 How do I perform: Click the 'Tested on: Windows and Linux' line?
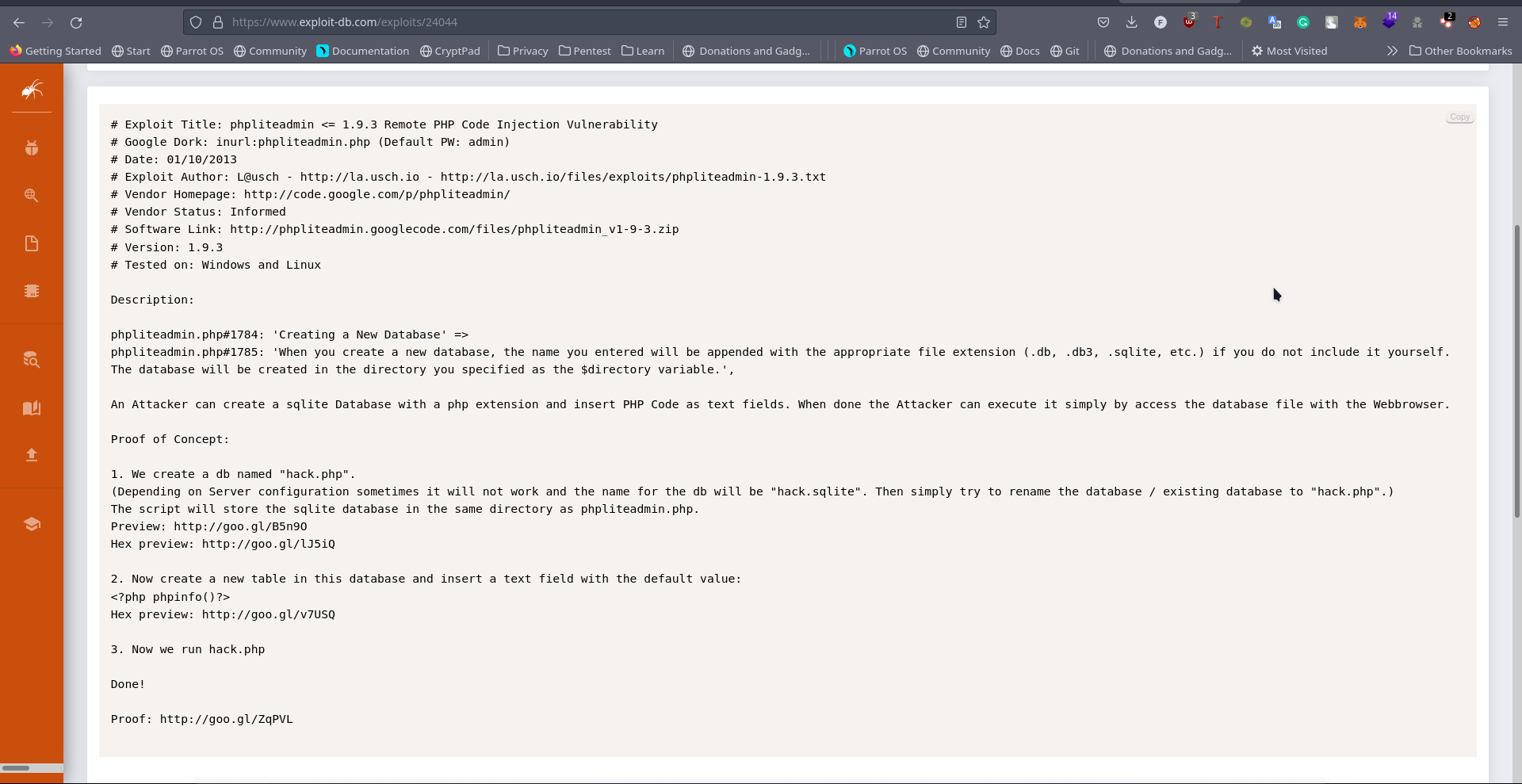[216, 265]
